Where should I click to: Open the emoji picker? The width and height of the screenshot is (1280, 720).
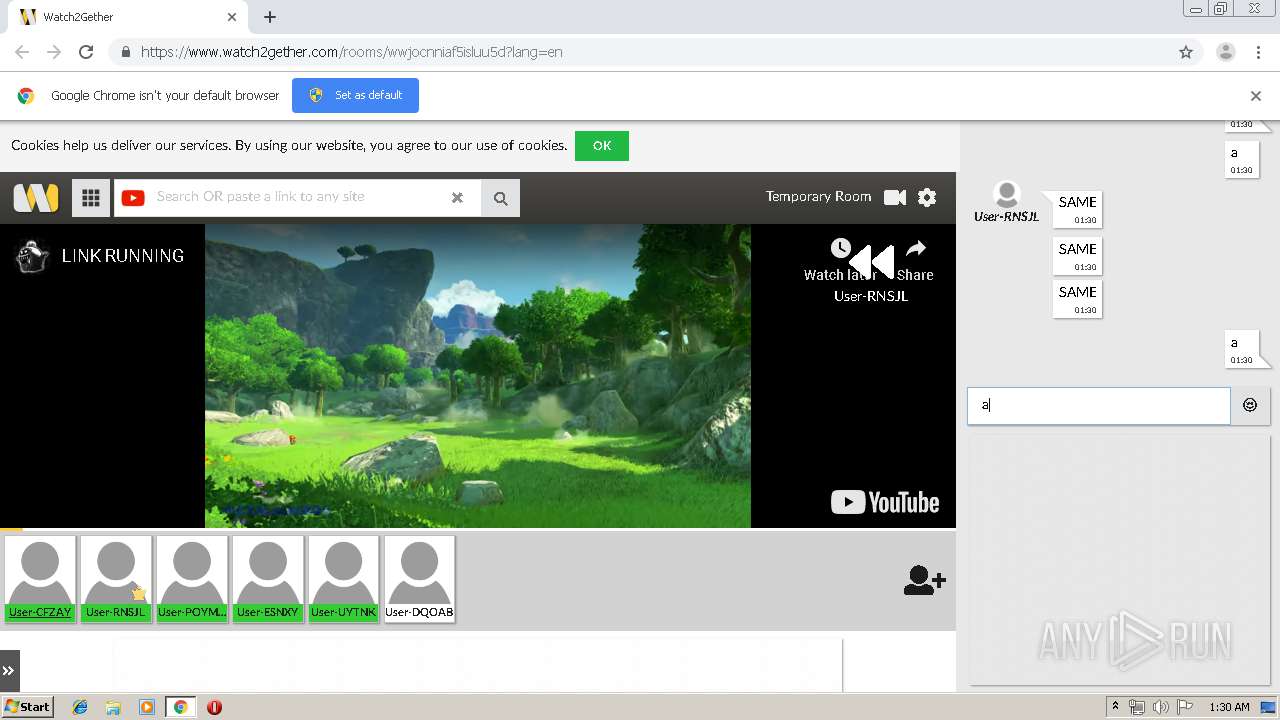1250,405
